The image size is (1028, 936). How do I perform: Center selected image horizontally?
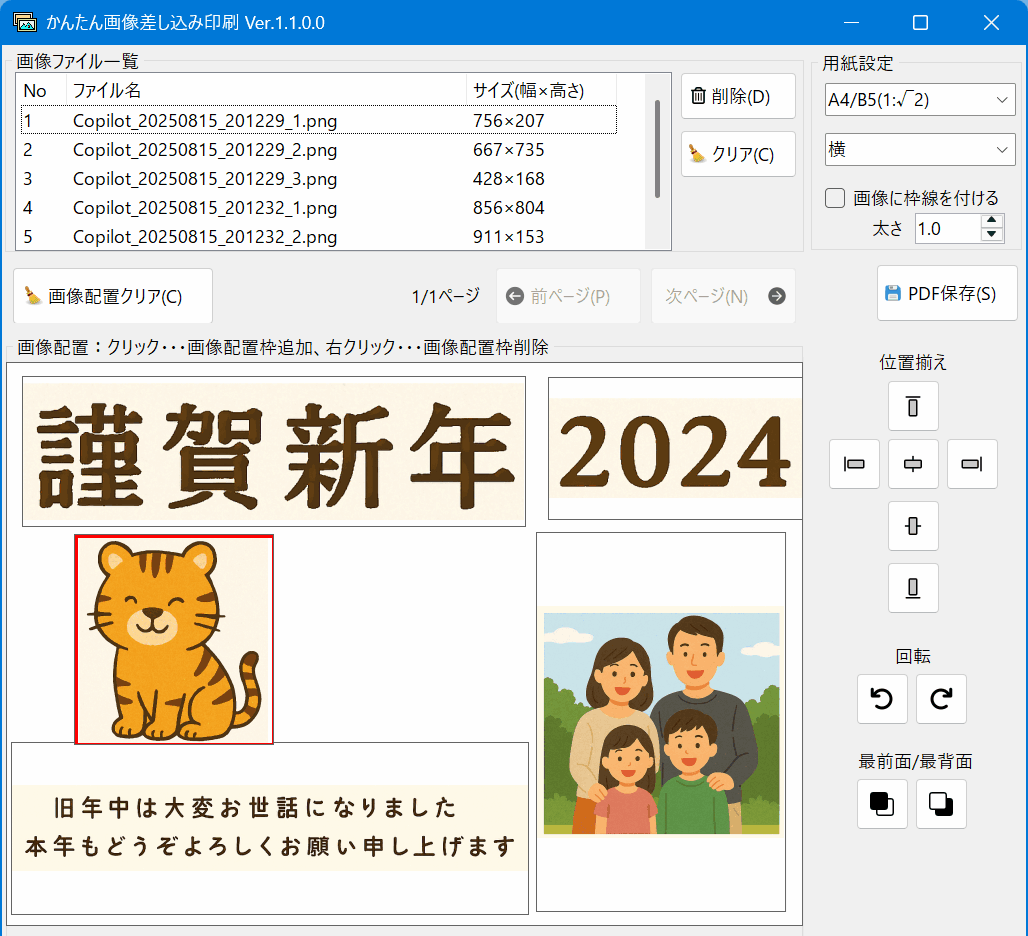tap(913, 464)
